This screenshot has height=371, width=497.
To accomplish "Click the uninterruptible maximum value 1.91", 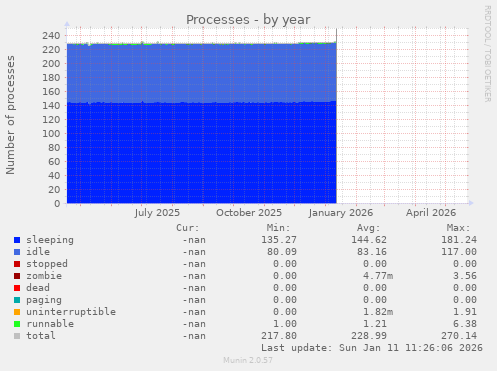I will pyautogui.click(x=465, y=312).
